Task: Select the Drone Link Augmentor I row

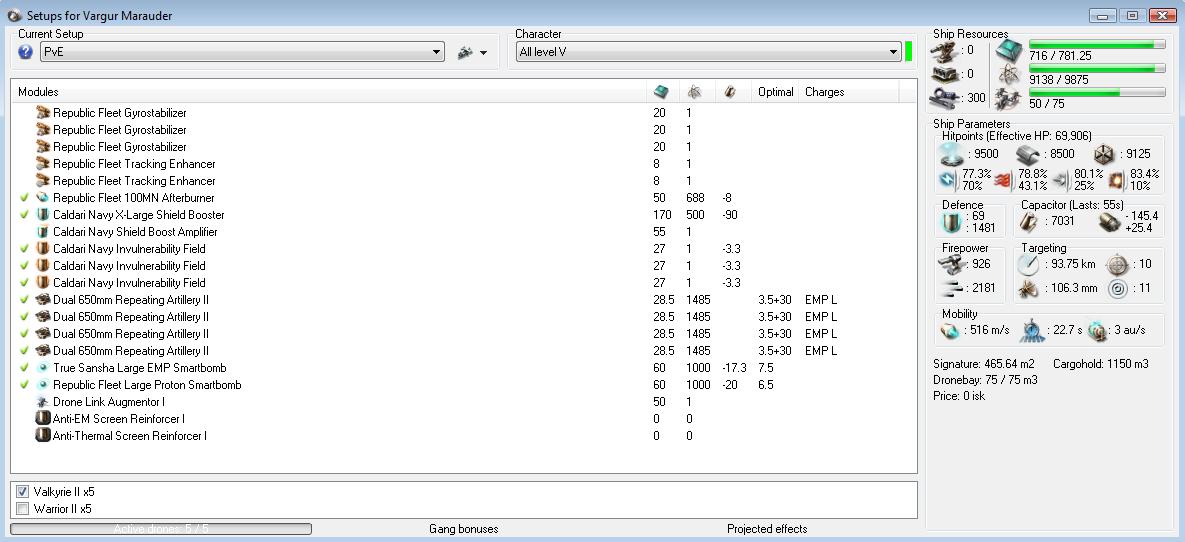Action: (464, 401)
